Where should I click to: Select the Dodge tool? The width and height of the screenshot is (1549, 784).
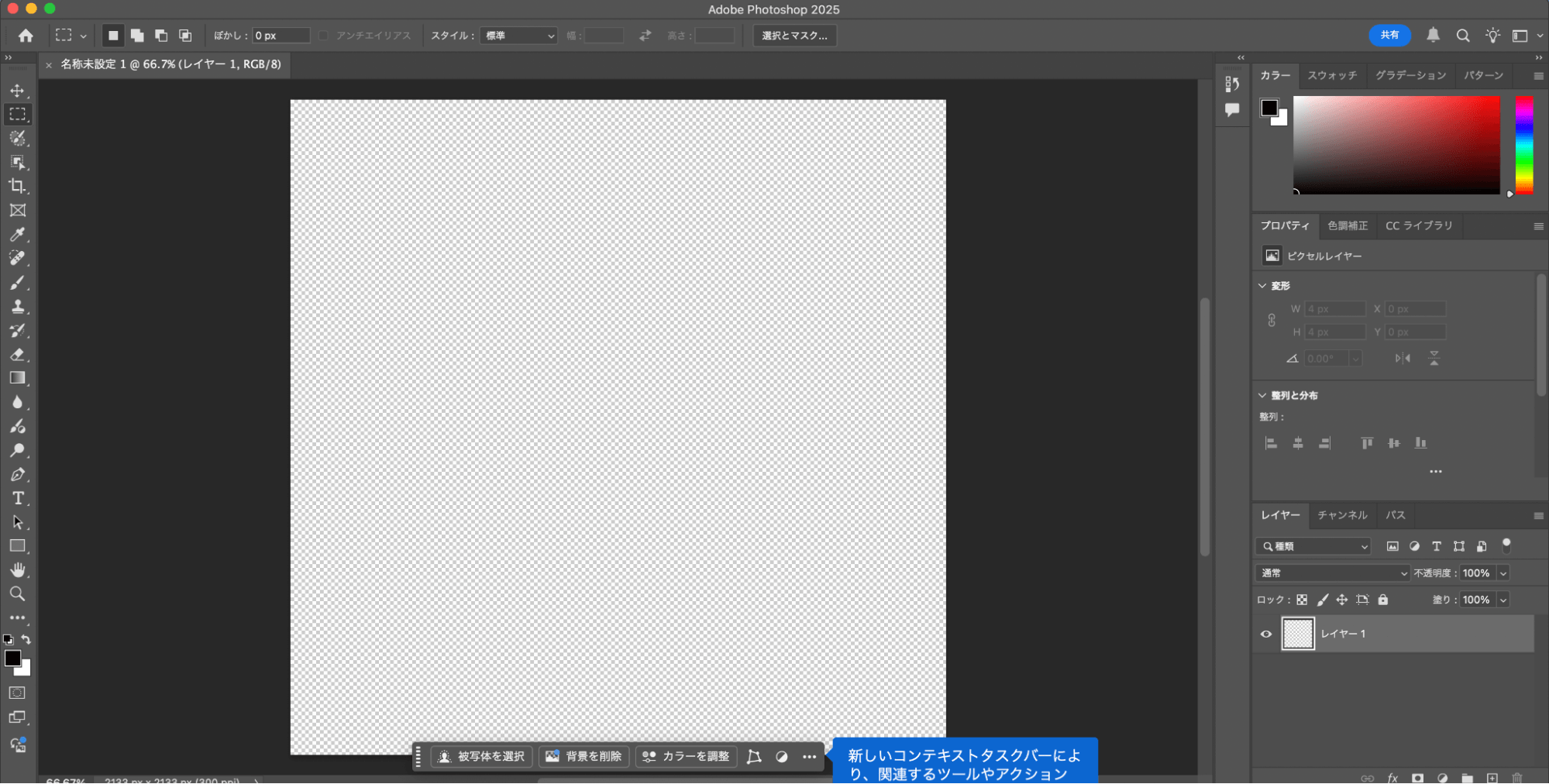(17, 450)
